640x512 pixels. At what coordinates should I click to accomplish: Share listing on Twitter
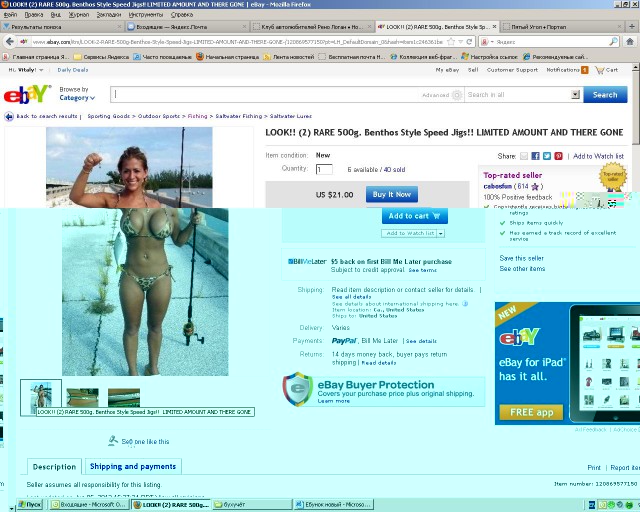click(x=547, y=156)
